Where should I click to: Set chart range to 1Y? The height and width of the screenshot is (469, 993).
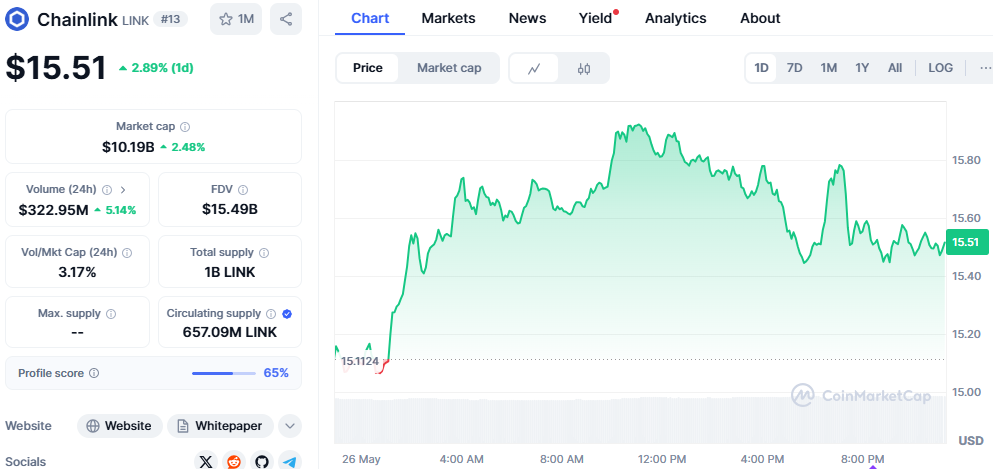click(862, 68)
